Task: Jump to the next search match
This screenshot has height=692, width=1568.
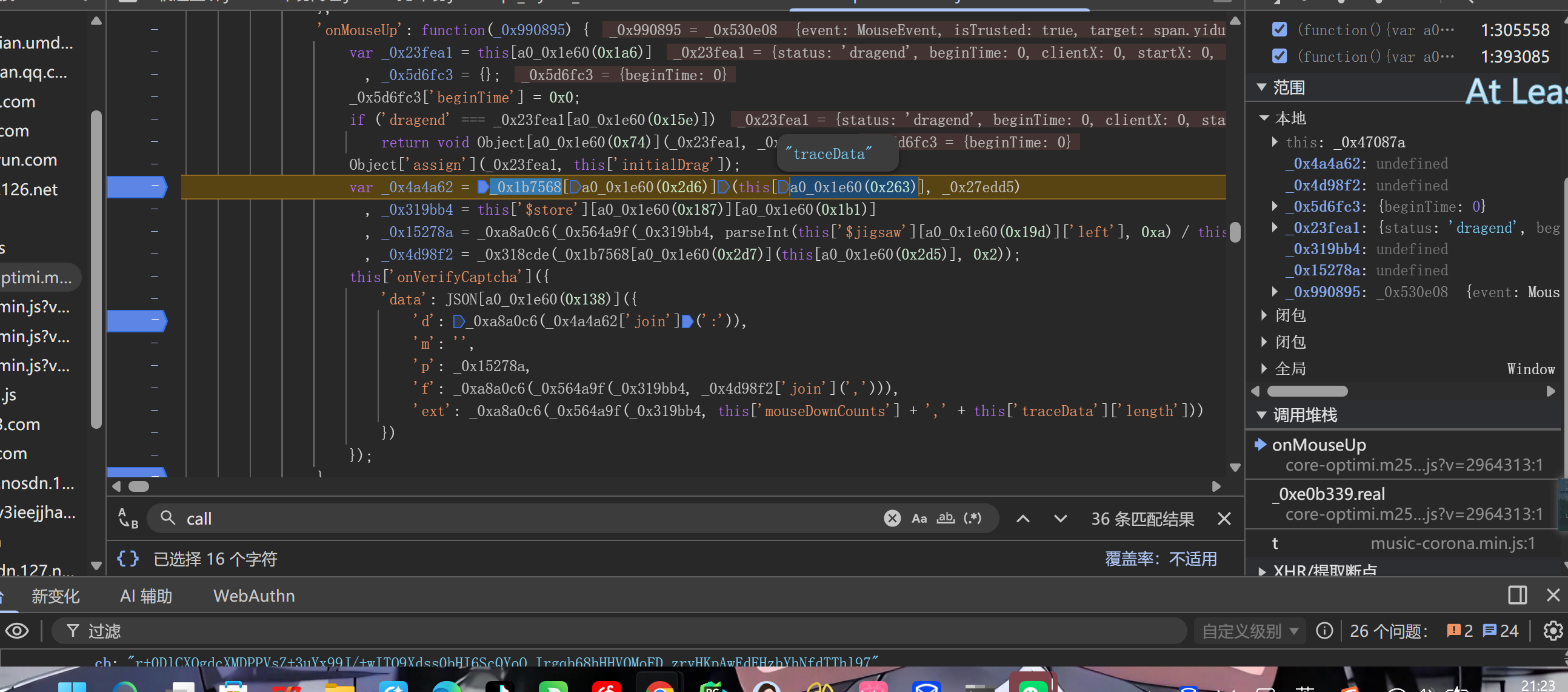Action: pos(1060,519)
